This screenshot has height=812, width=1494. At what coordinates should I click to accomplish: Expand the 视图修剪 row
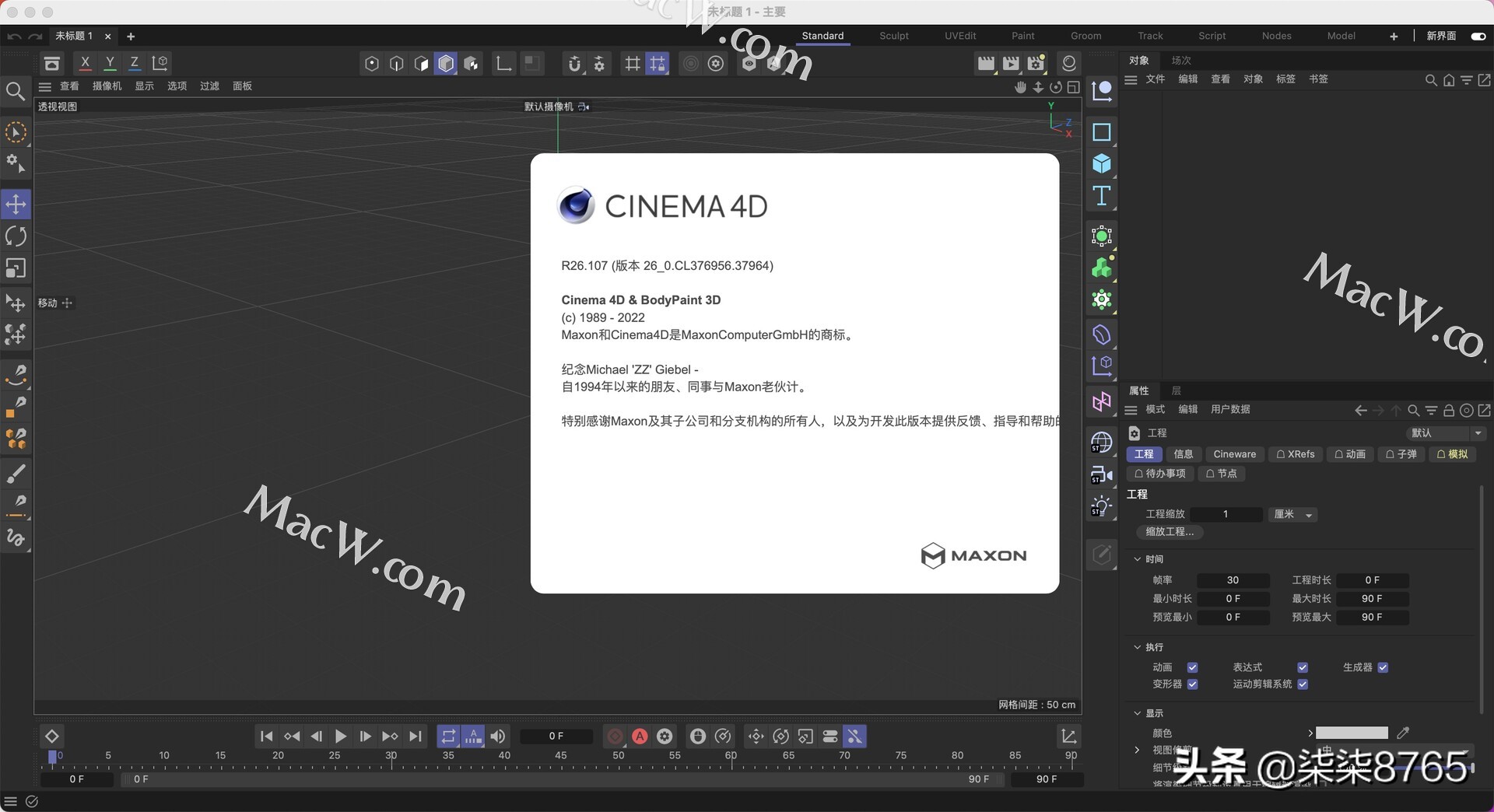click(x=1137, y=751)
